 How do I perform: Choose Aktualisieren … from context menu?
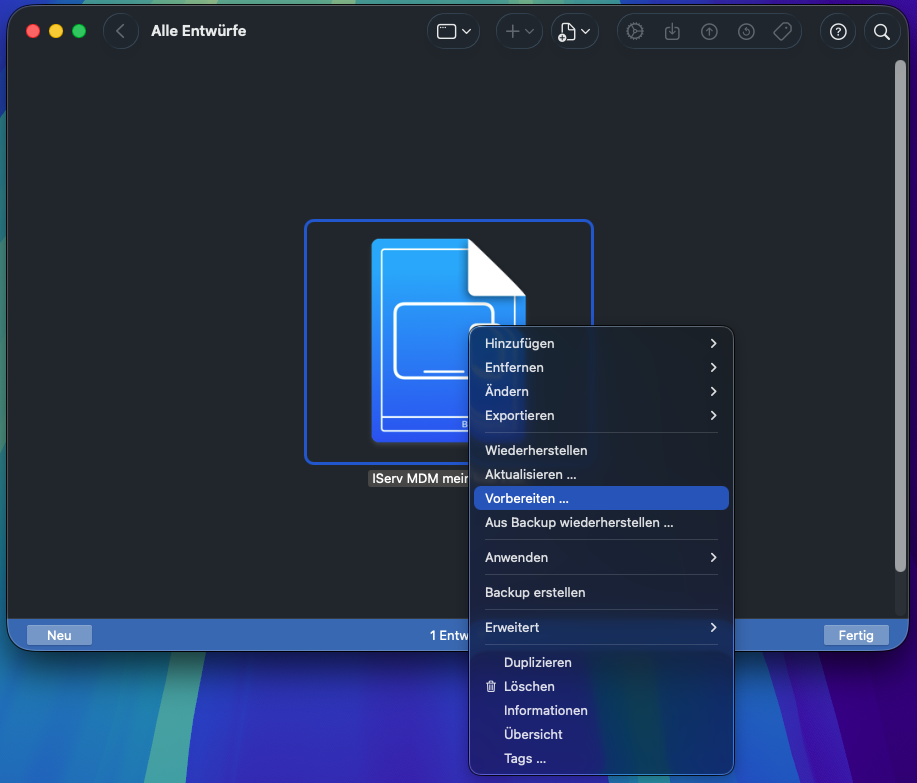(601, 474)
